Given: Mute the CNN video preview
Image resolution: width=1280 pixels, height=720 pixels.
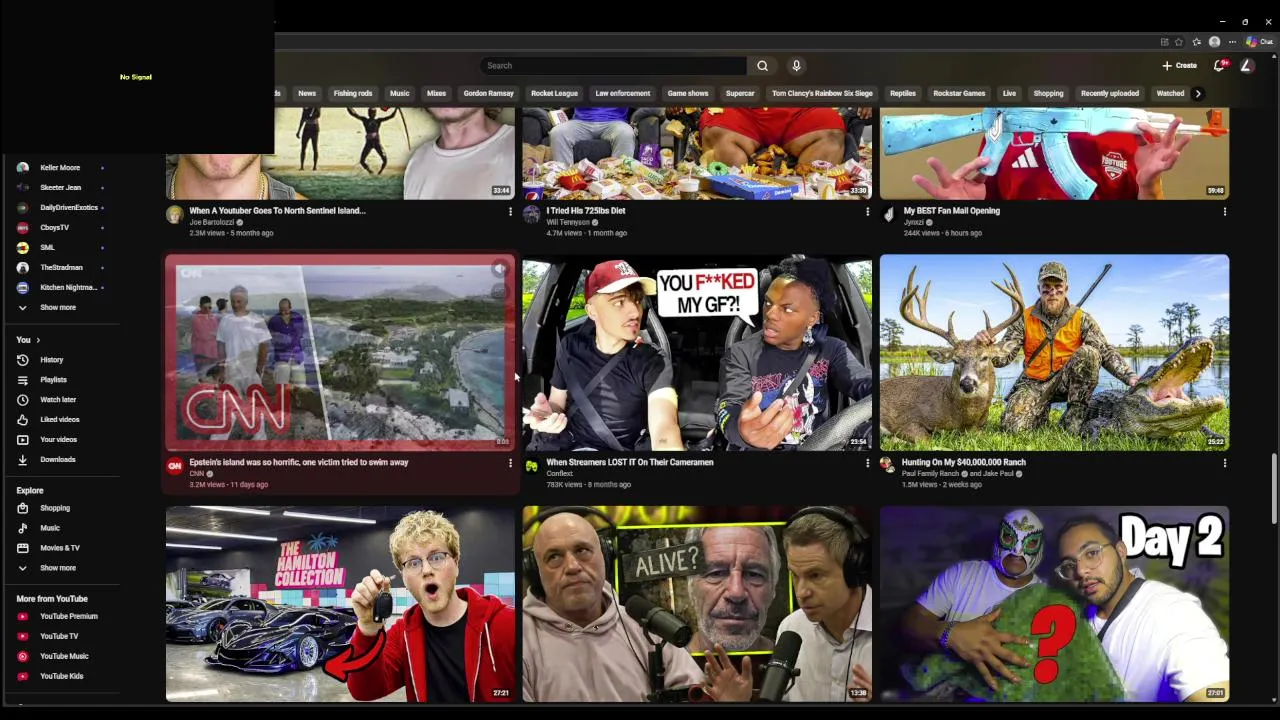Looking at the screenshot, I should pos(499,269).
